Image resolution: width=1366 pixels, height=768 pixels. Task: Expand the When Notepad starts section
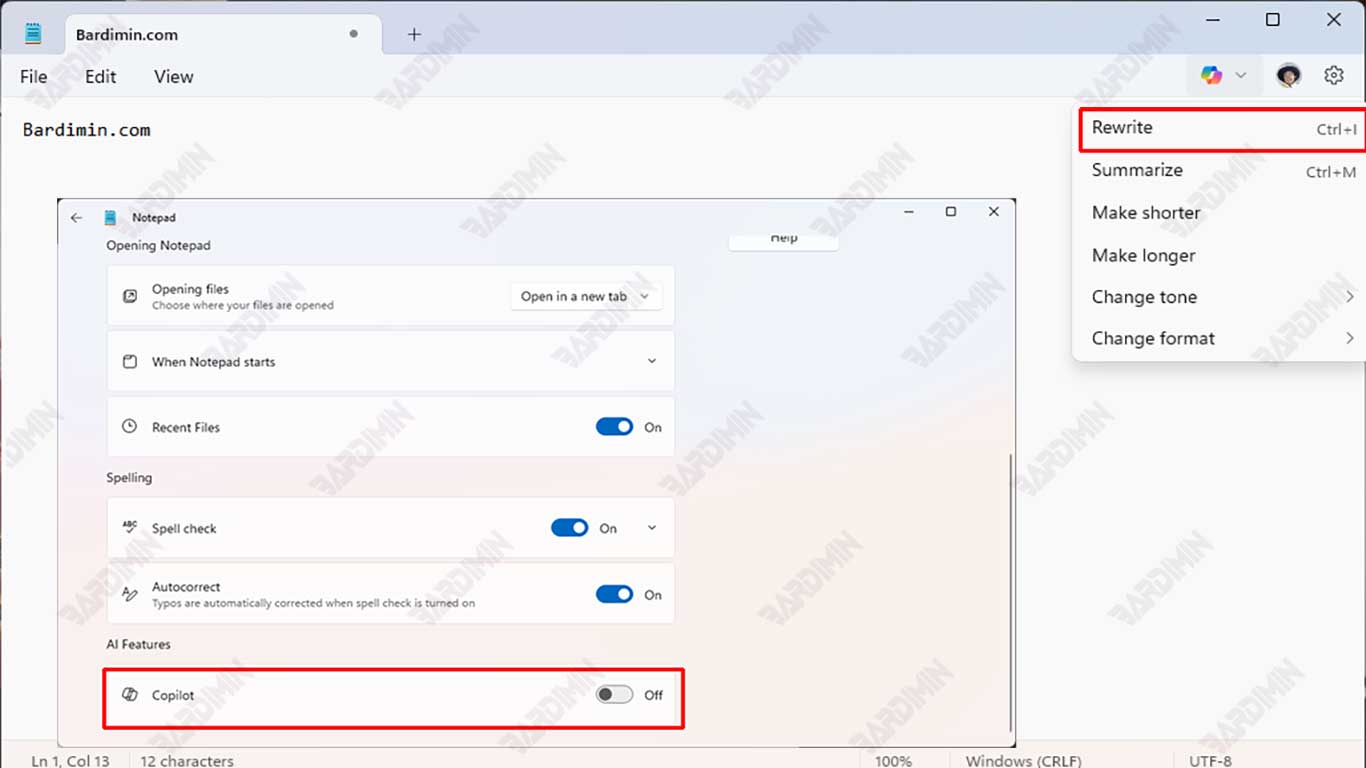click(x=652, y=361)
